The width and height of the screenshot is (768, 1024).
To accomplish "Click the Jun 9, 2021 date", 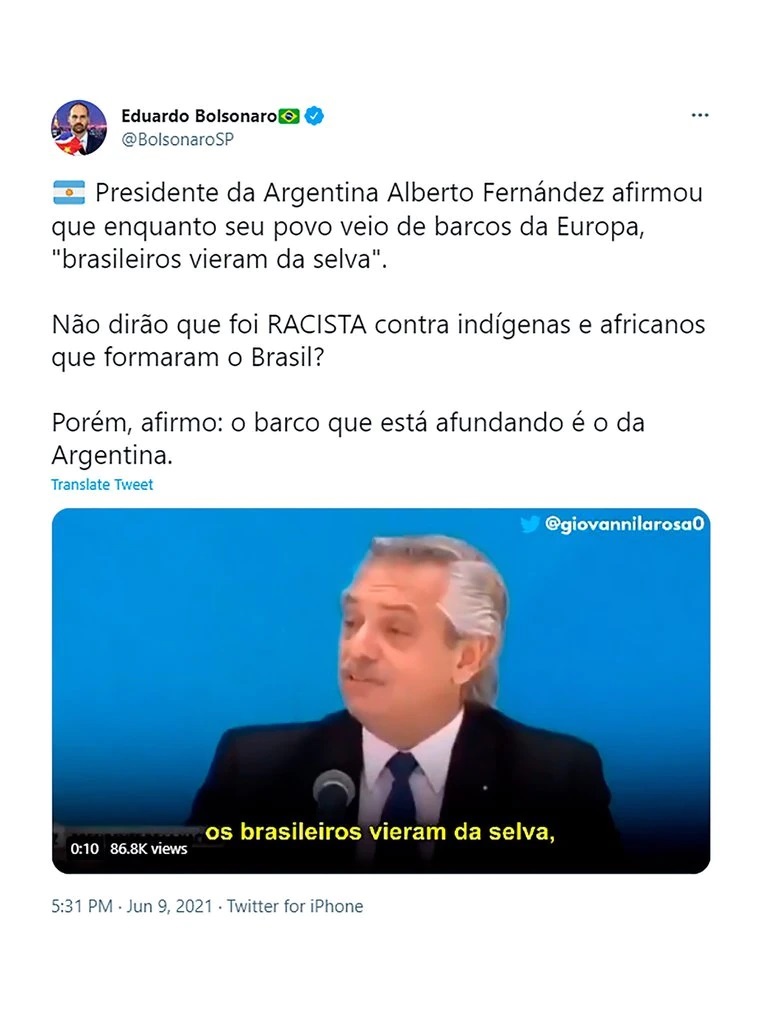I will click(x=169, y=906).
